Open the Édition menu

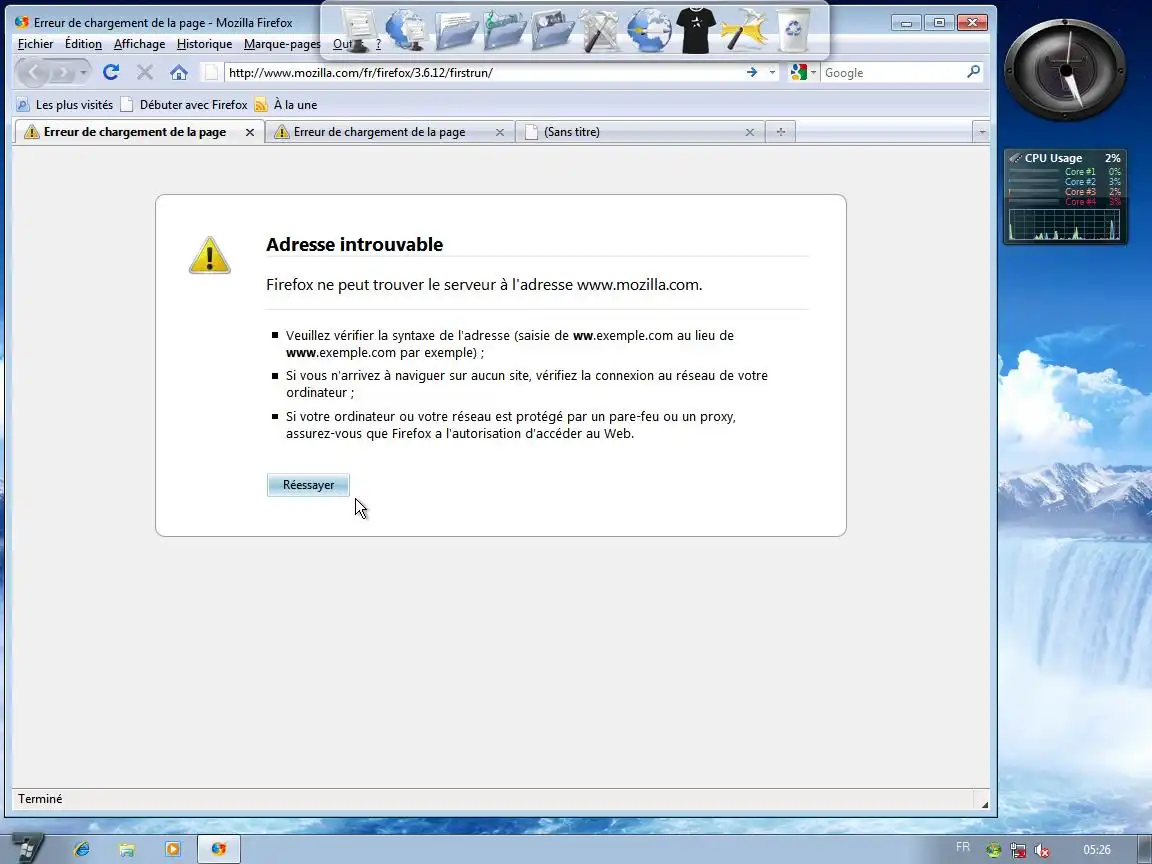pyautogui.click(x=83, y=44)
